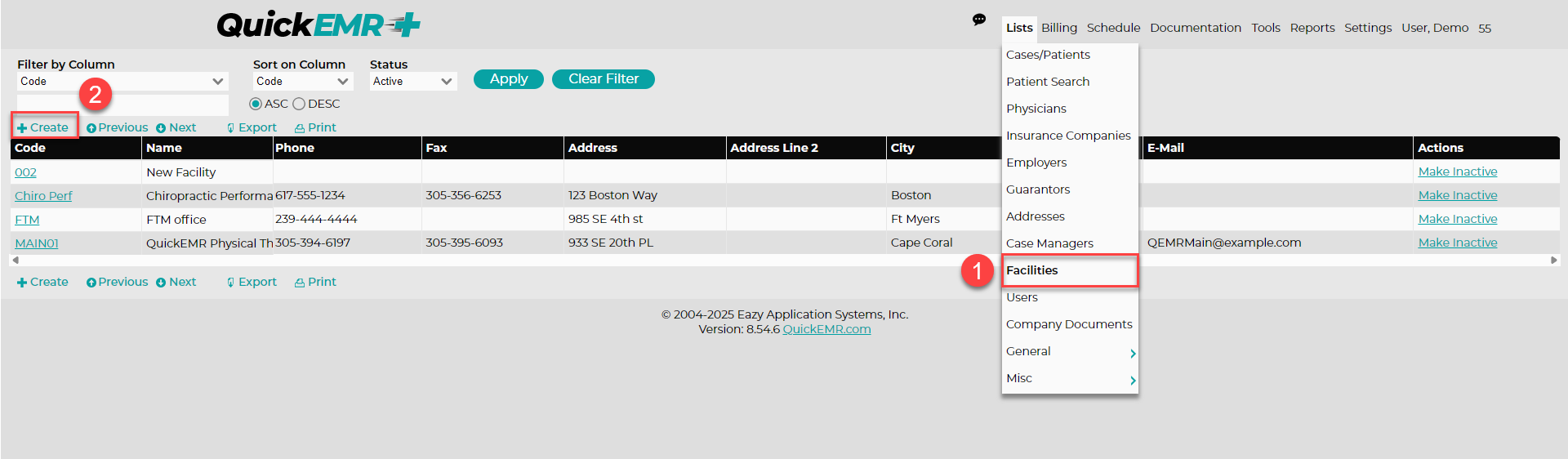Open facility code FTM link
The width and height of the screenshot is (1568, 459).
pyautogui.click(x=27, y=220)
